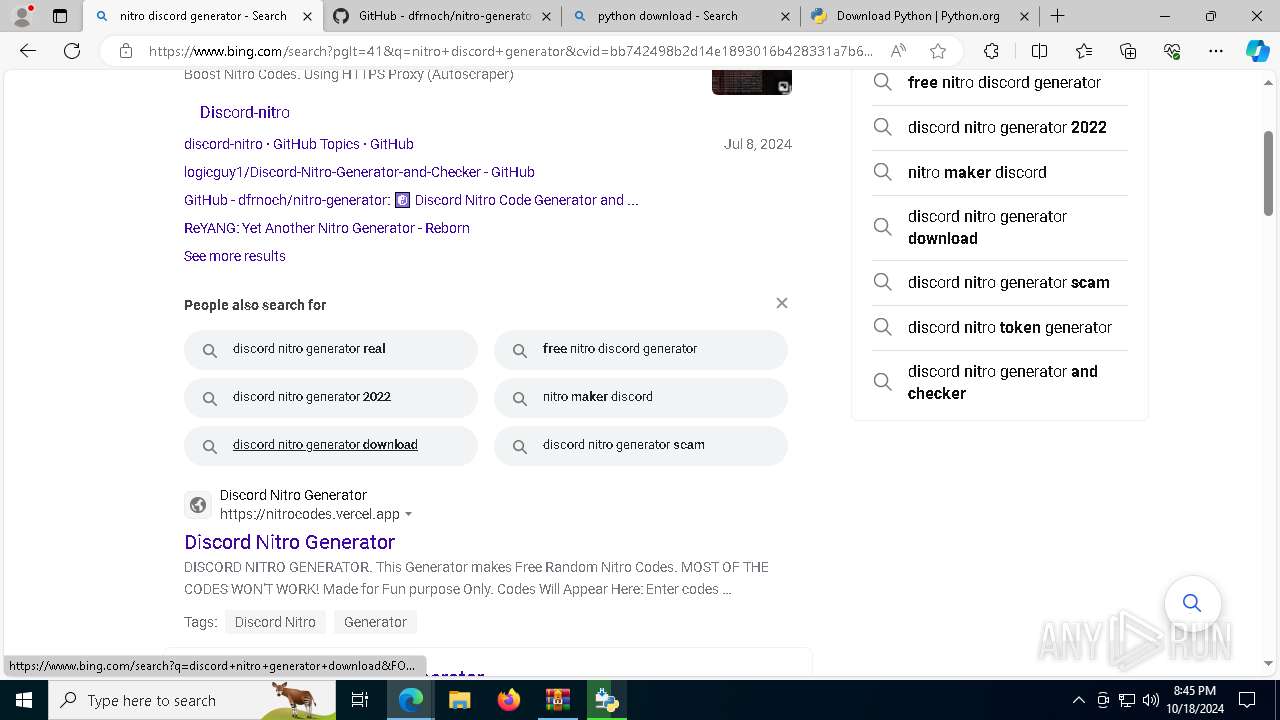Select sidebar discord nitro generator download

[1000, 227]
